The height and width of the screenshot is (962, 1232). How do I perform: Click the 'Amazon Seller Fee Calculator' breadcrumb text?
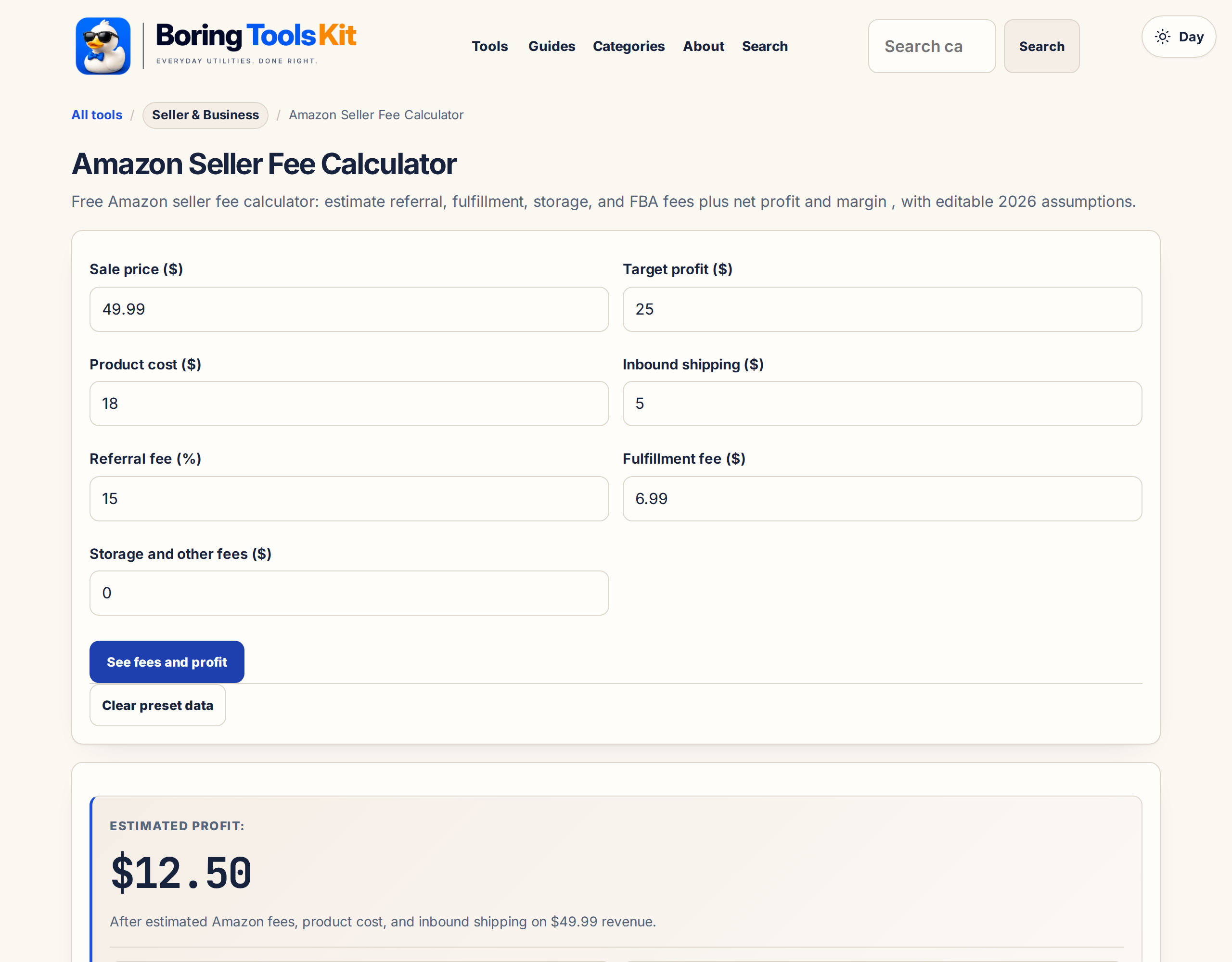(x=376, y=115)
